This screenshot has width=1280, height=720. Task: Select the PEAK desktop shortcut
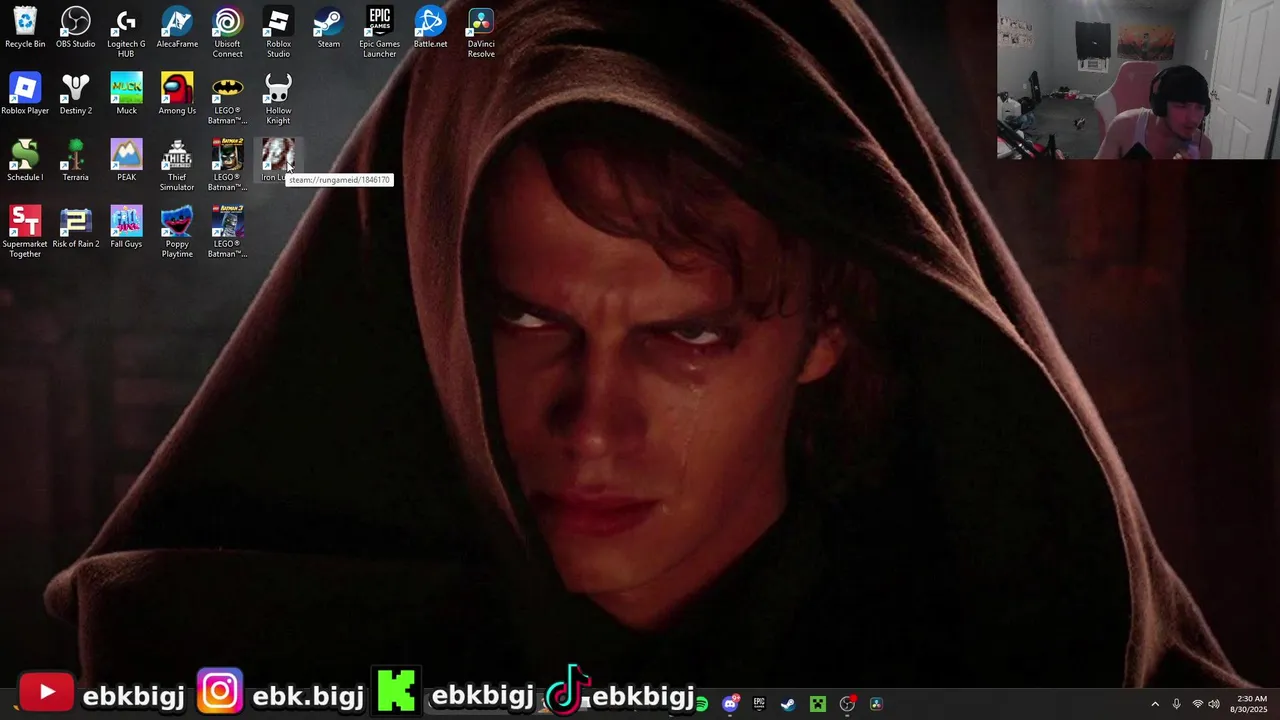point(126,161)
